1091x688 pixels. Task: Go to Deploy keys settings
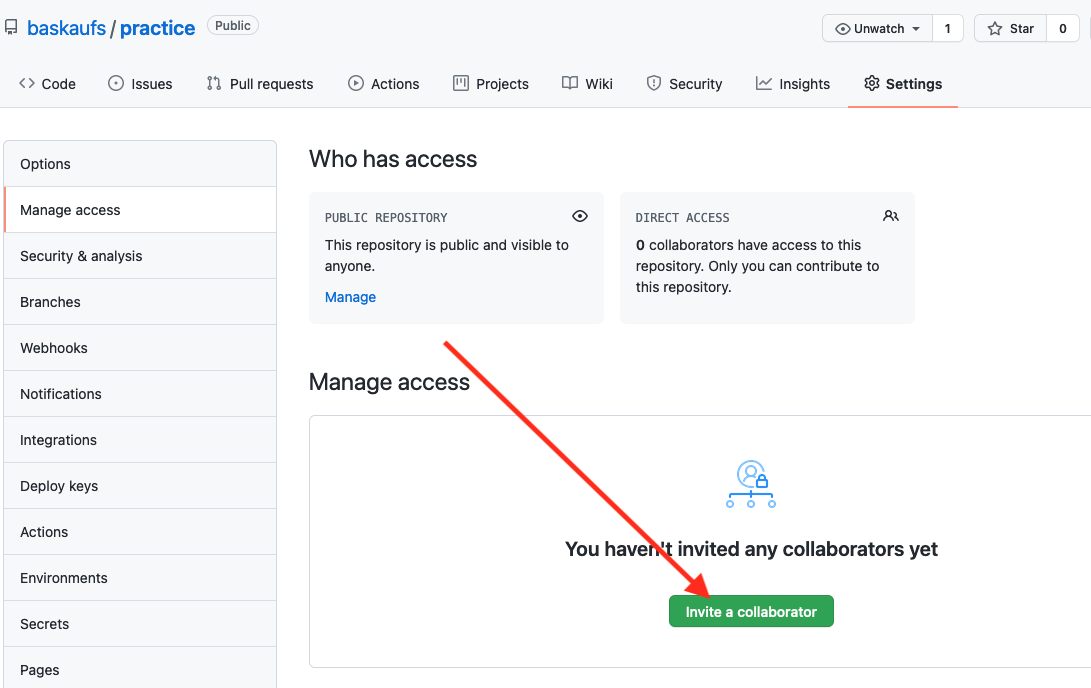[140, 486]
